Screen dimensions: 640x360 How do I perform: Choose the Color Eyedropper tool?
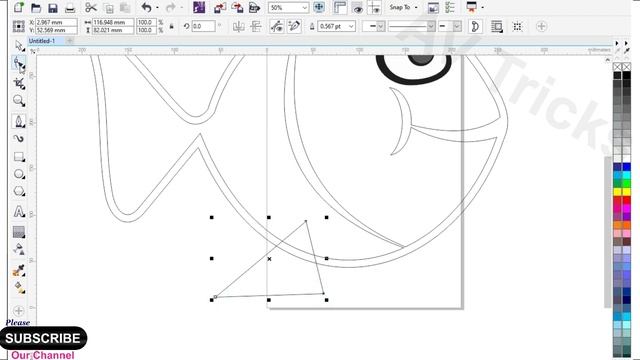click(x=19, y=270)
